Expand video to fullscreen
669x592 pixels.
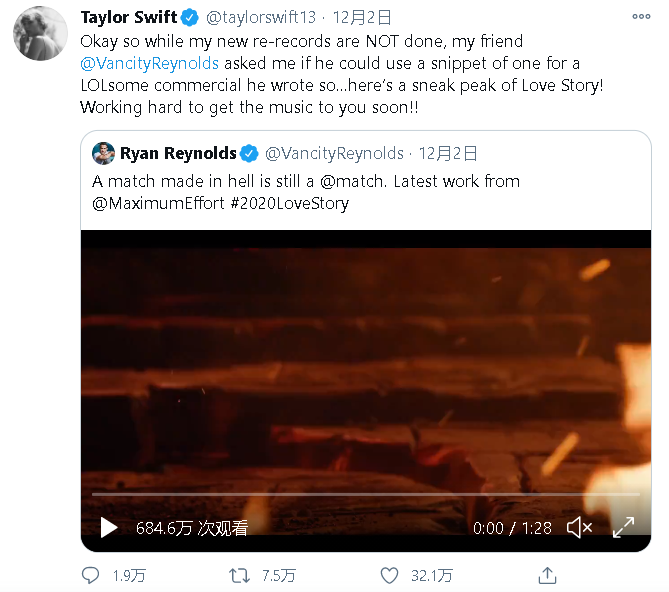pyautogui.click(x=623, y=527)
